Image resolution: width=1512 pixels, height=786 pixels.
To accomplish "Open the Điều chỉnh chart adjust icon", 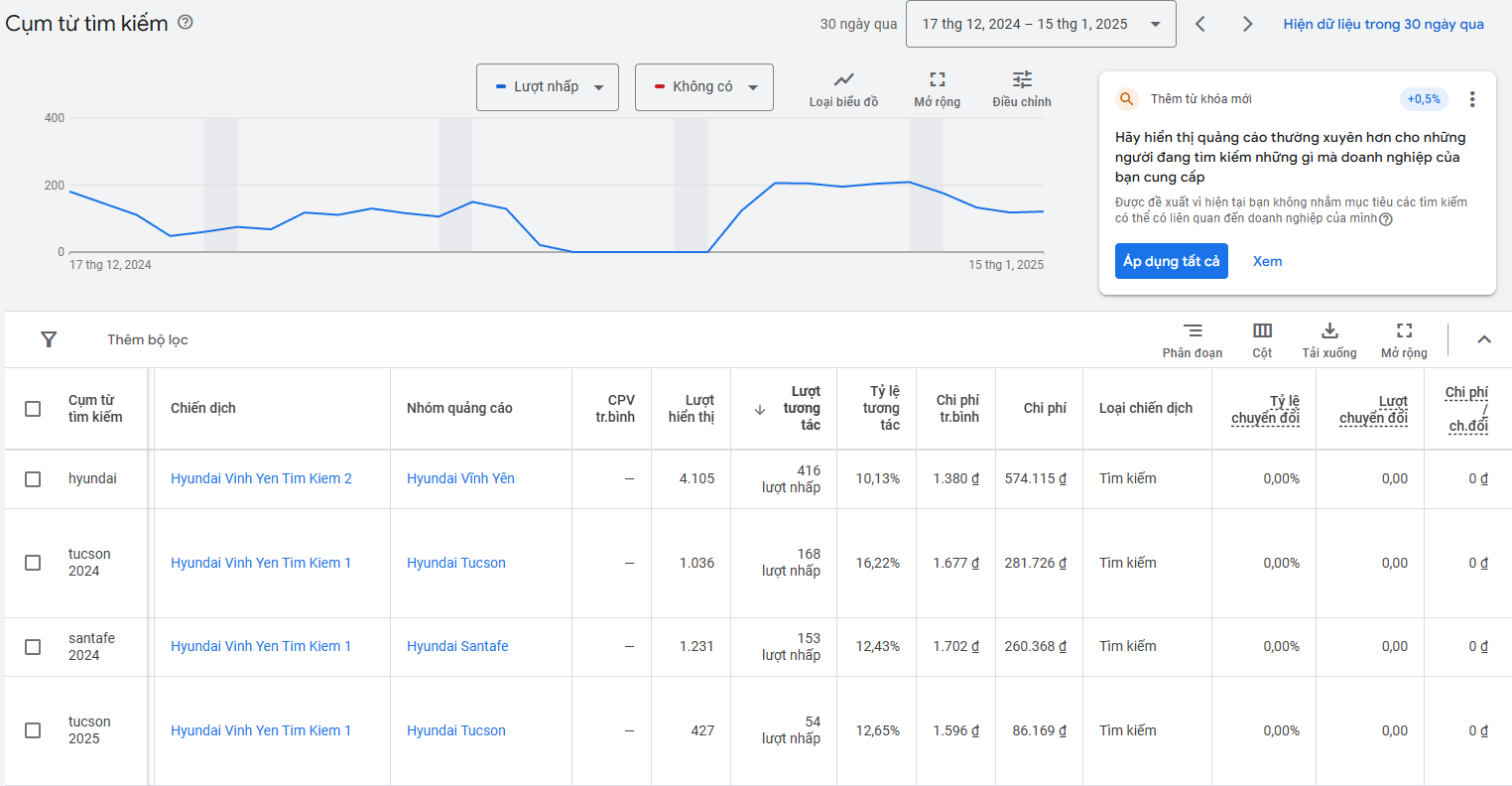I will click(x=1022, y=80).
